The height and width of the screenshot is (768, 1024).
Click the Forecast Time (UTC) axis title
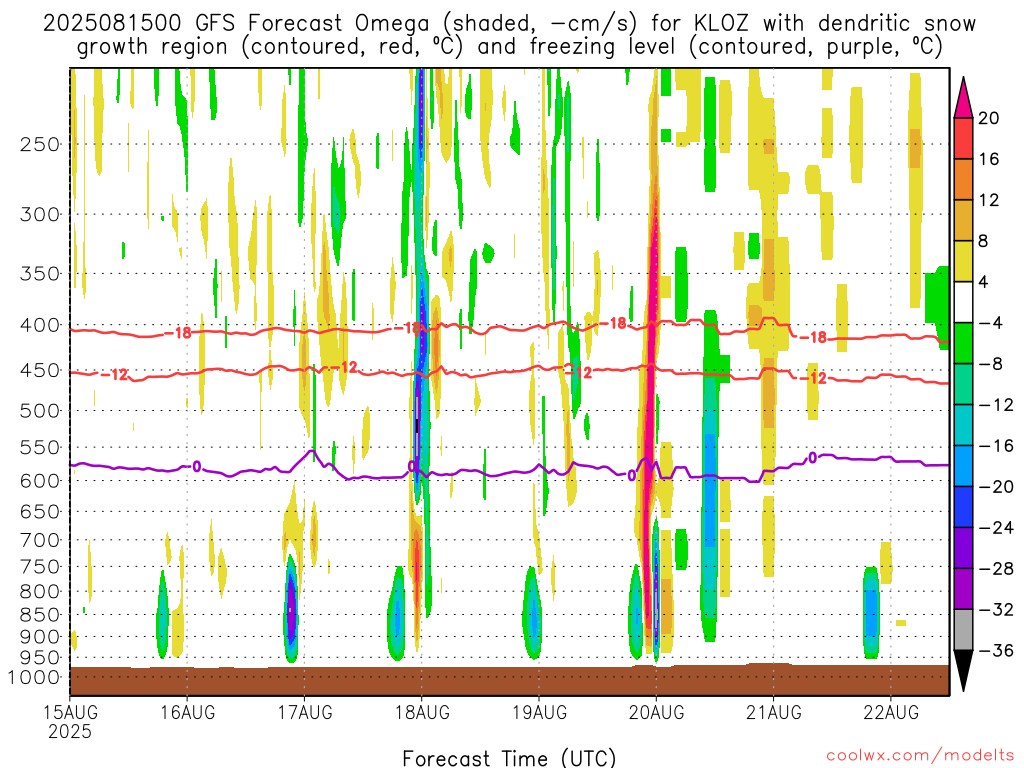(x=509, y=758)
